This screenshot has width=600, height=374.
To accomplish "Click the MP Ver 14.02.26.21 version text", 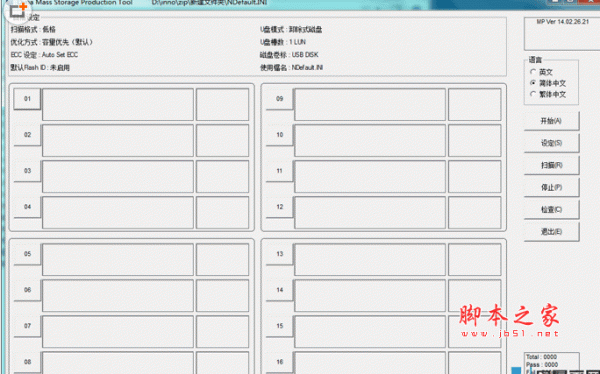I will pyautogui.click(x=562, y=22).
